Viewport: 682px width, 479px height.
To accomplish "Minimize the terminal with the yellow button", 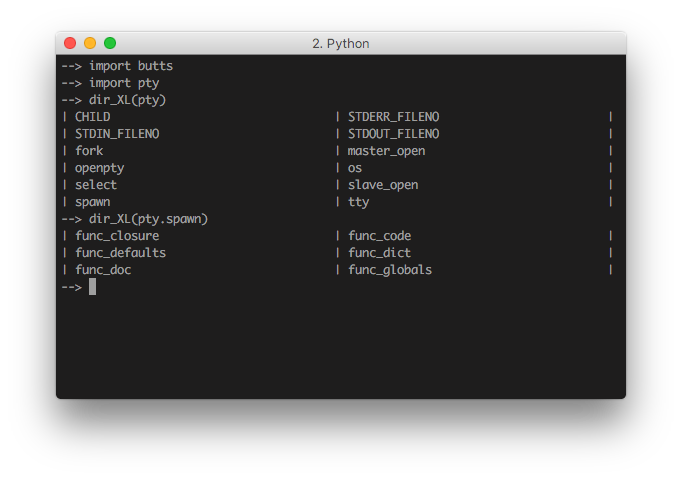I will tap(90, 43).
